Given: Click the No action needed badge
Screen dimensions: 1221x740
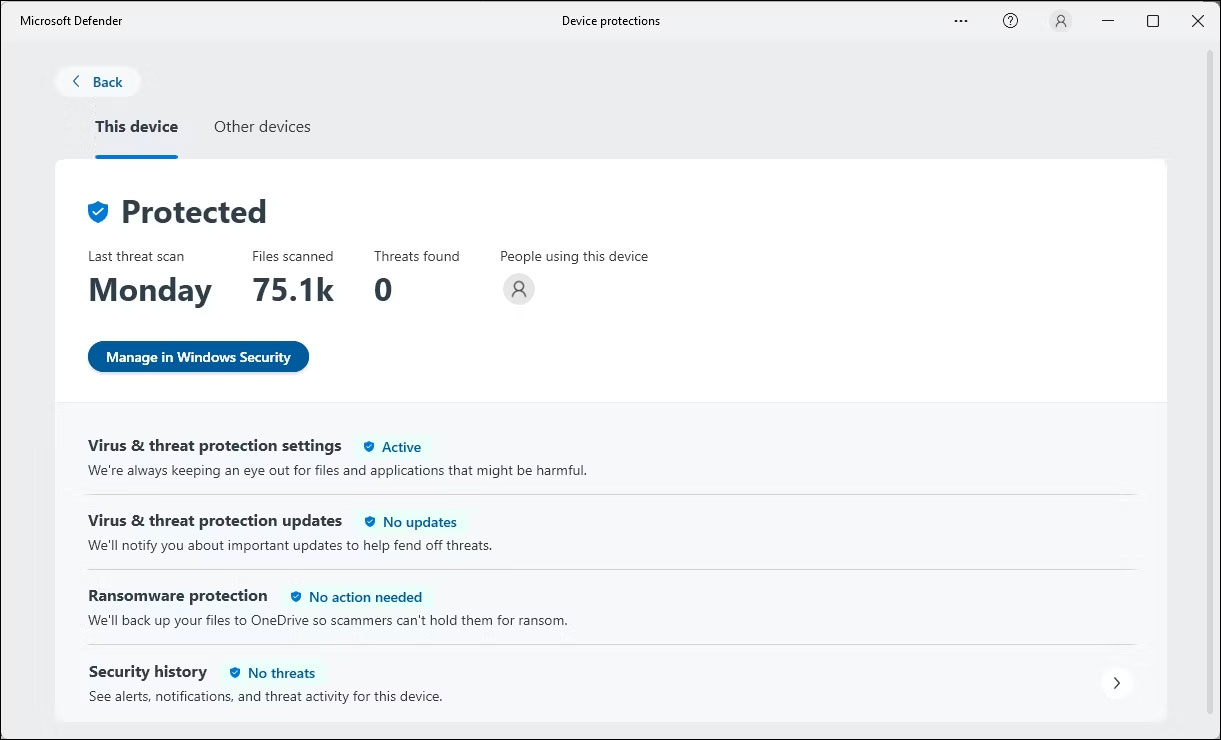Looking at the screenshot, I should (355, 597).
